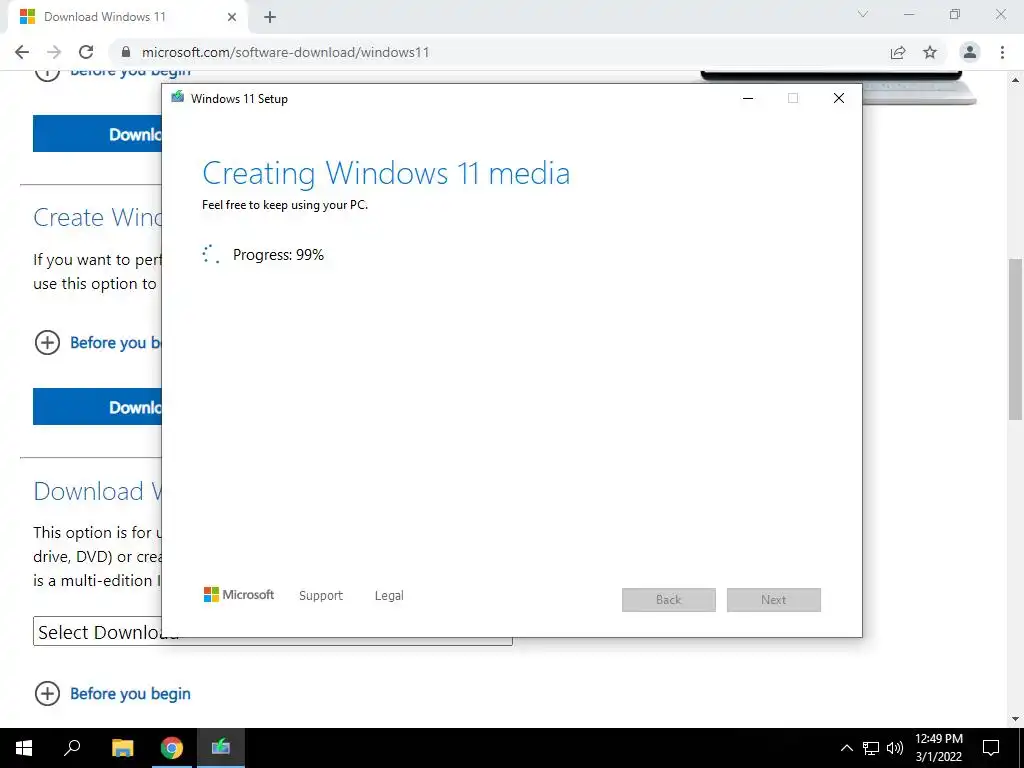
Task: Click Chrome's forward navigation arrow
Action: 54,52
